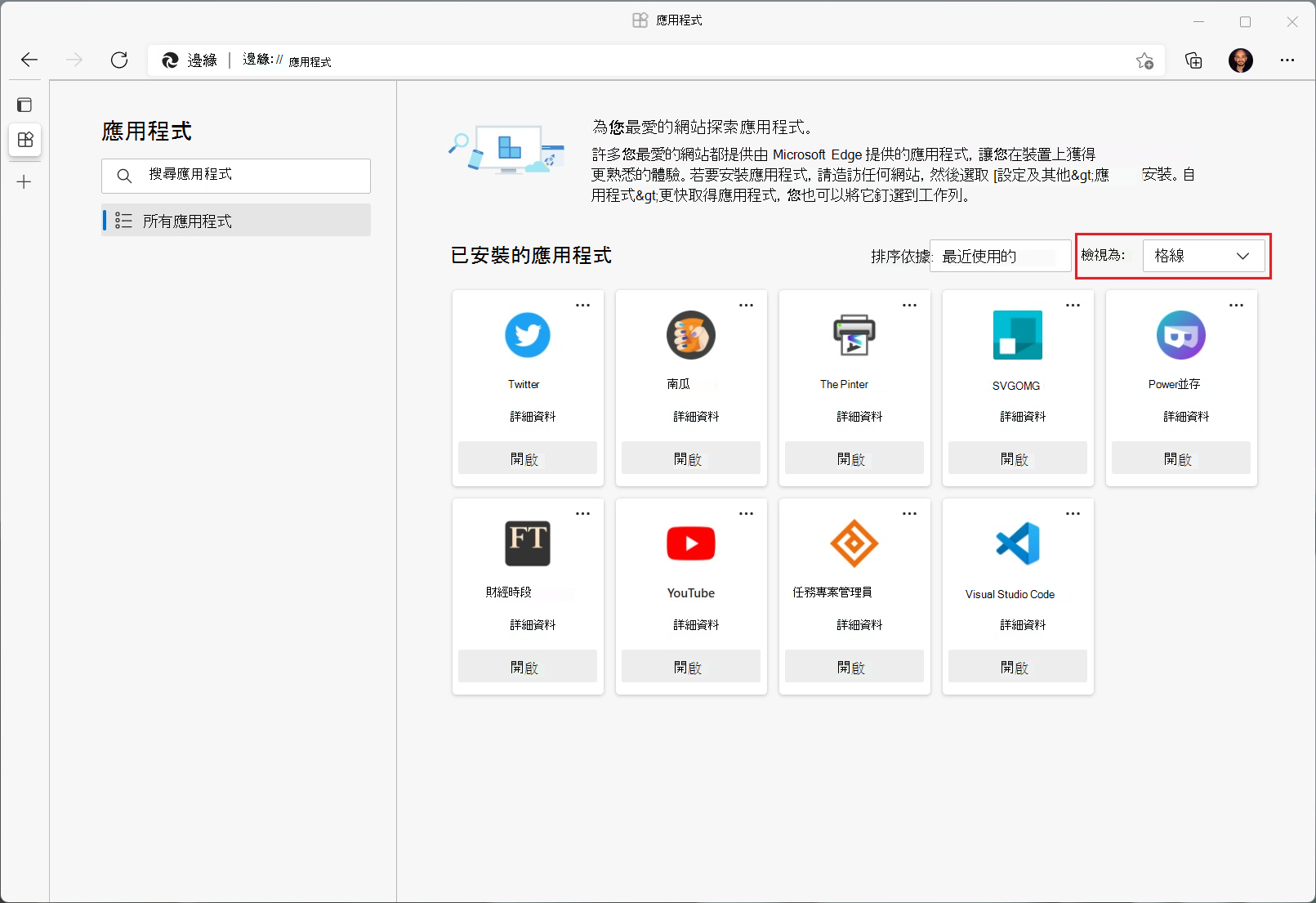
Task: Click the FT 財經時段 app icon
Action: [x=528, y=543]
